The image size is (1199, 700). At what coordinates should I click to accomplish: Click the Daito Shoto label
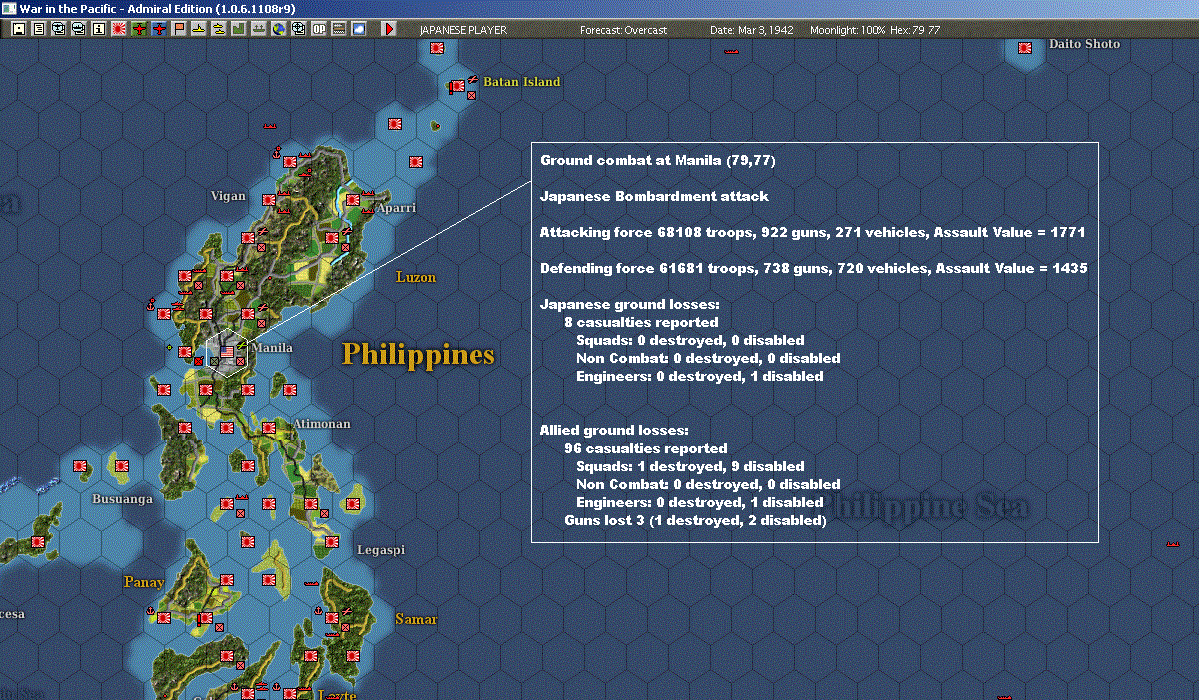click(x=1084, y=44)
